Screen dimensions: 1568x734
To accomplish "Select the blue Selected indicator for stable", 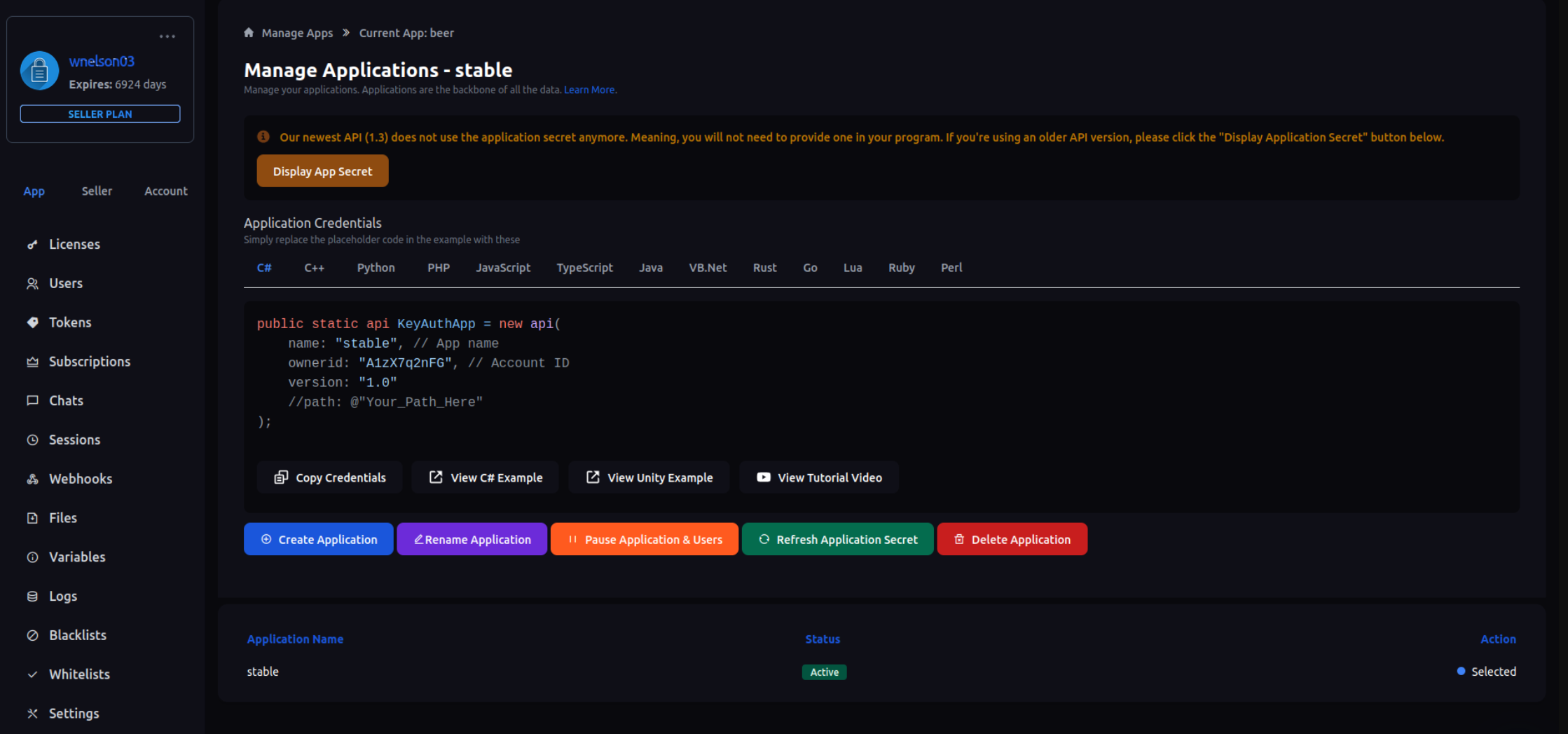I will coord(1461,672).
